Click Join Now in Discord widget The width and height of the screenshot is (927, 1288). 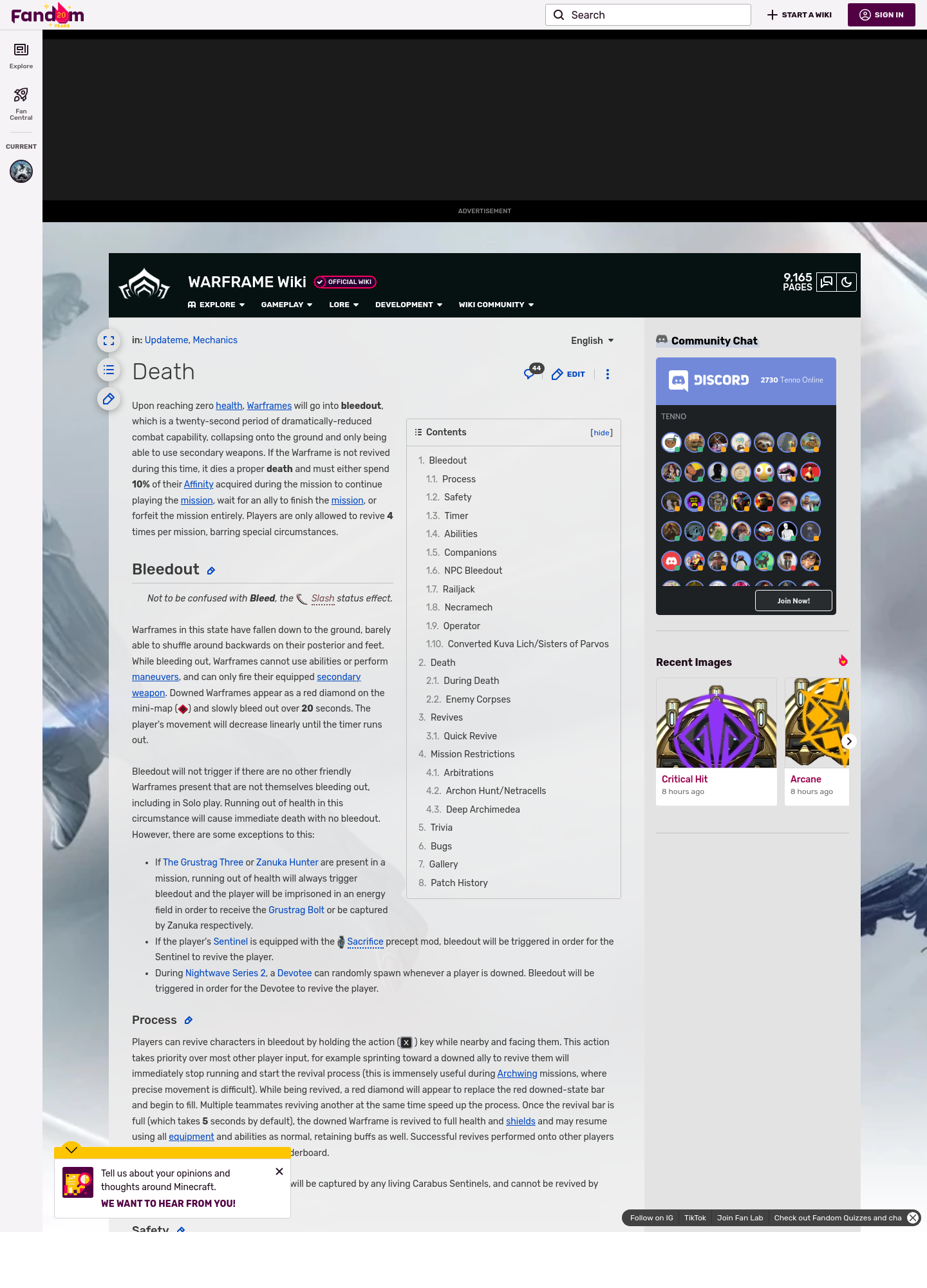[794, 601]
